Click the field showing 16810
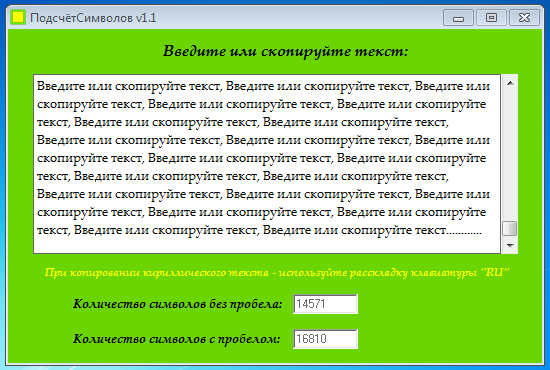This screenshot has height=370, width=550. tap(325, 339)
